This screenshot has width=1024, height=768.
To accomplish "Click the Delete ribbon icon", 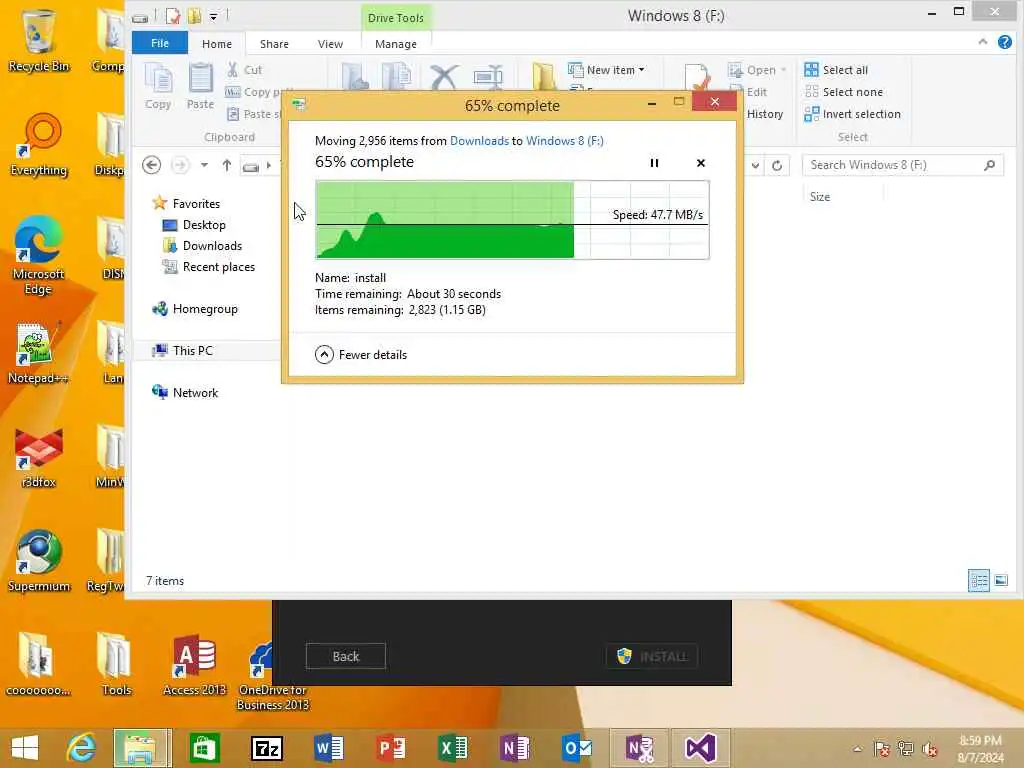I will pyautogui.click(x=444, y=78).
